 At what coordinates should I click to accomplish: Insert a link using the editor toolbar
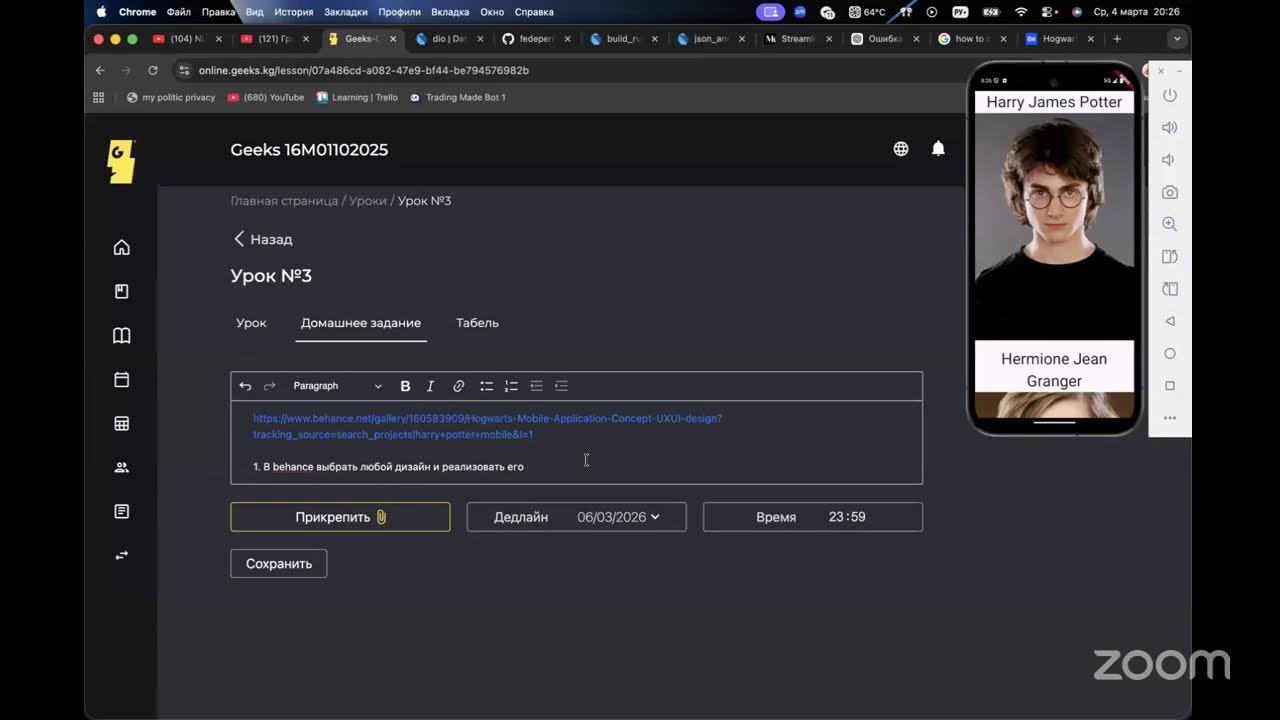458,386
